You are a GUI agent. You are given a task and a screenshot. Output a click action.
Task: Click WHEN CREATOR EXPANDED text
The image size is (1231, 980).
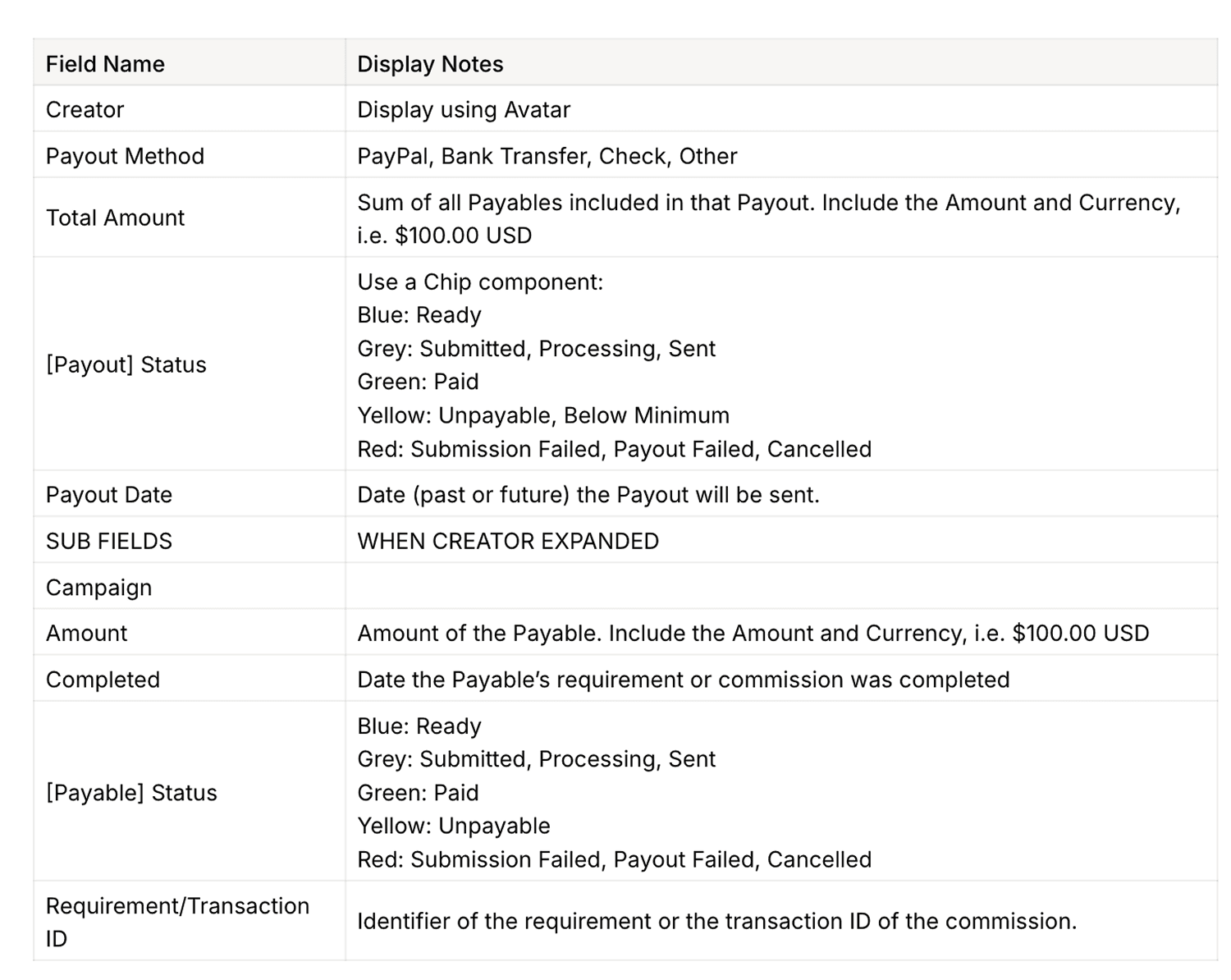tap(508, 541)
